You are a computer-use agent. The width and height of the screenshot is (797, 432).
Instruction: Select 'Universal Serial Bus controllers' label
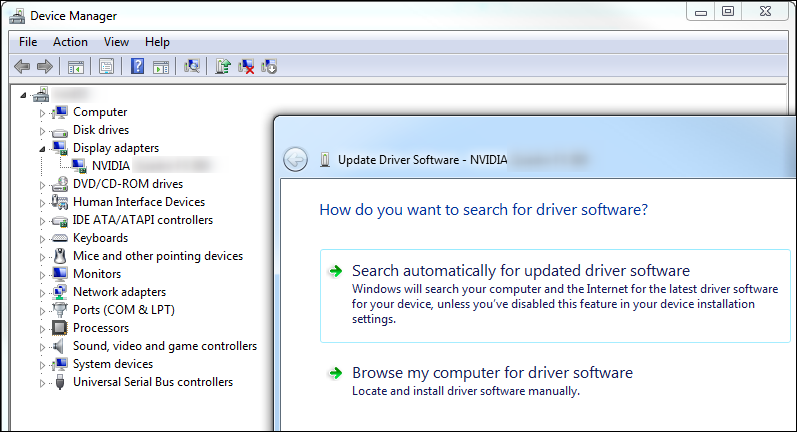[153, 382]
